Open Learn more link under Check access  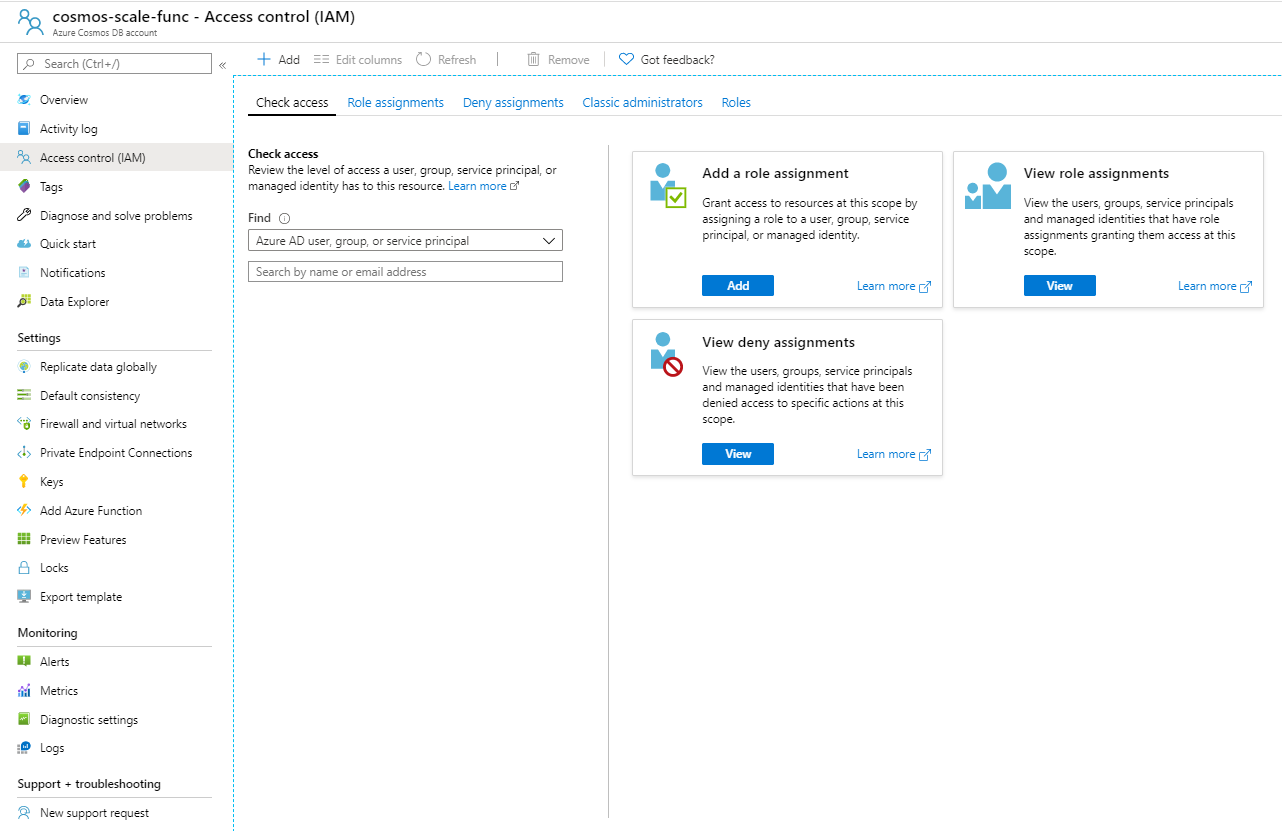pos(484,186)
